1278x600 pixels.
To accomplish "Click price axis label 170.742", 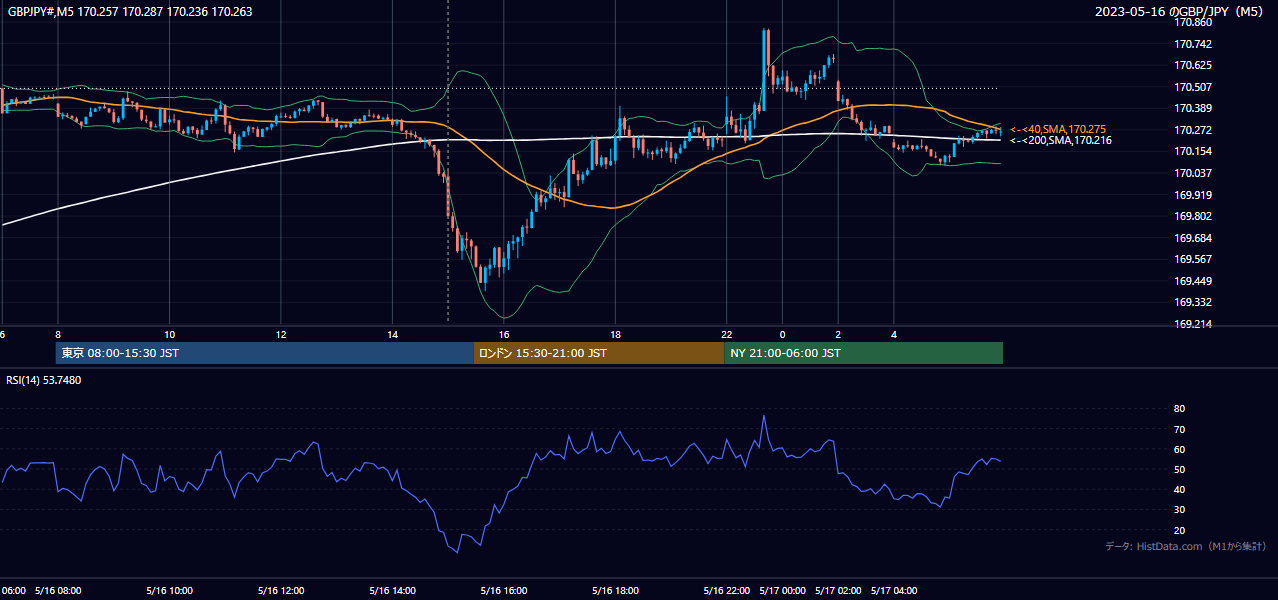I will point(1192,44).
